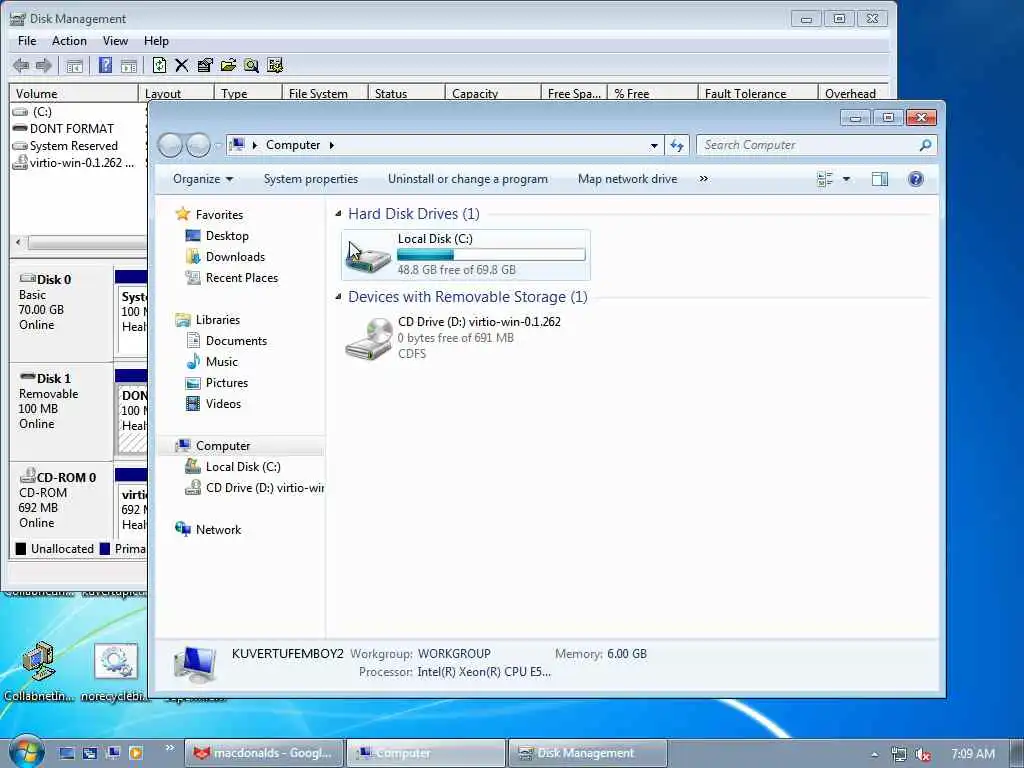The height and width of the screenshot is (768, 1024).
Task: Click the Delete X toolbar icon
Action: 182,65
